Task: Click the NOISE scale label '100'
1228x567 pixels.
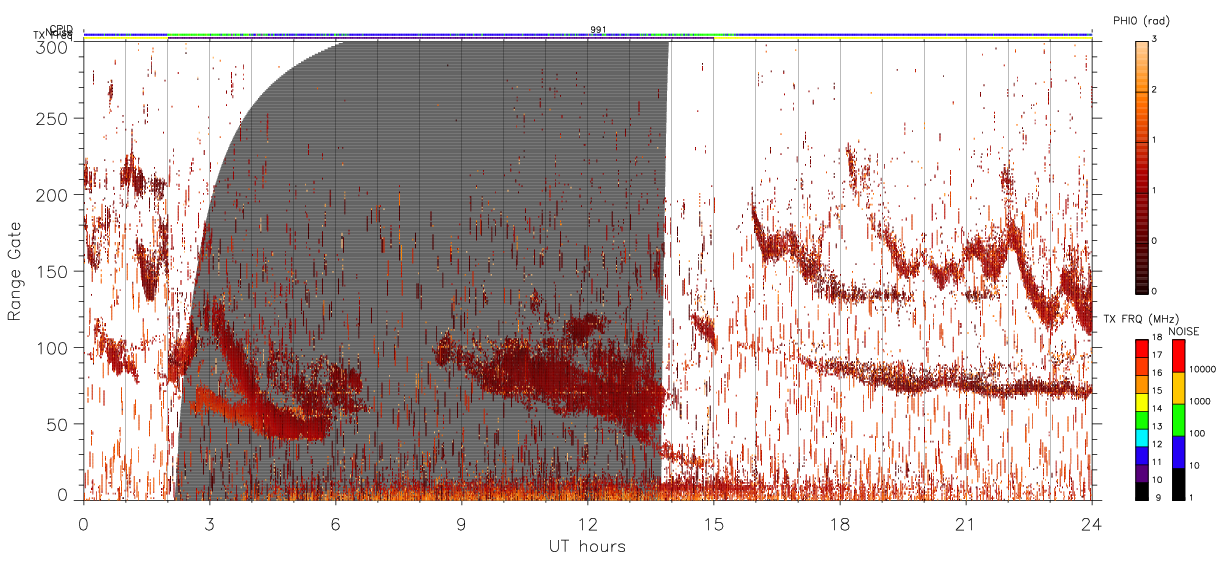Action: click(x=1199, y=434)
